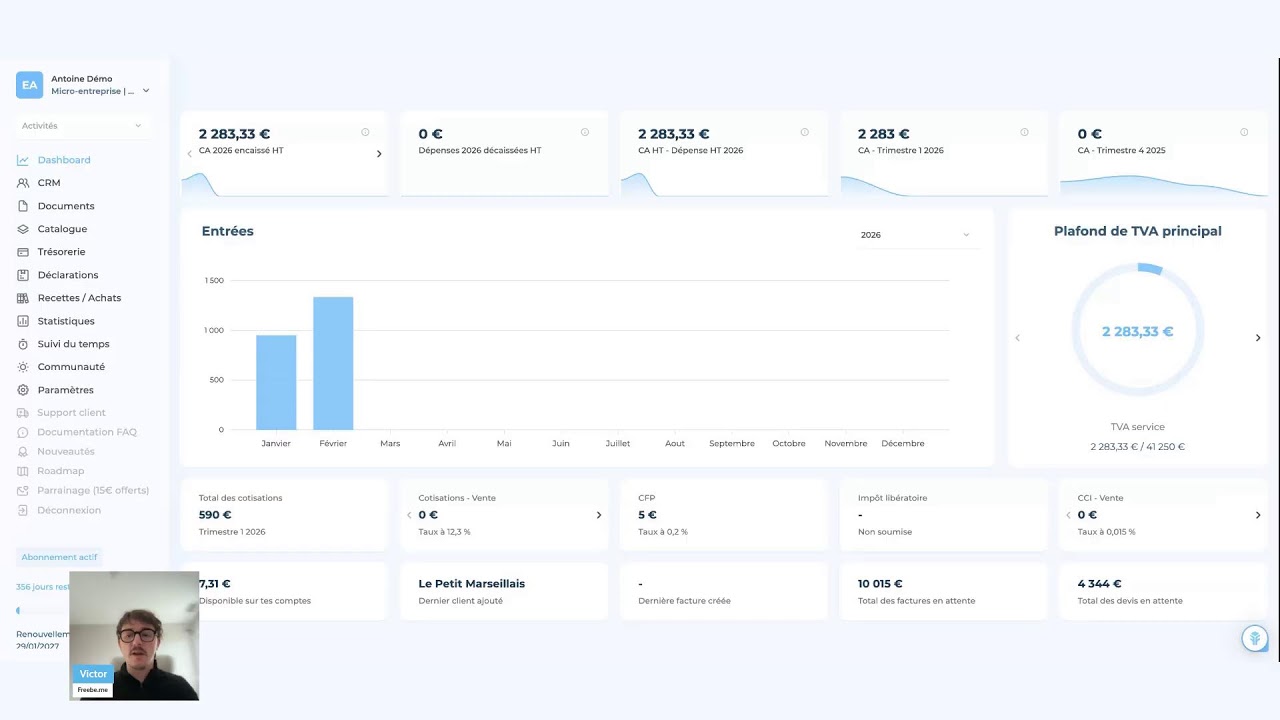Open the Dashboard icon in sidebar

point(23,160)
